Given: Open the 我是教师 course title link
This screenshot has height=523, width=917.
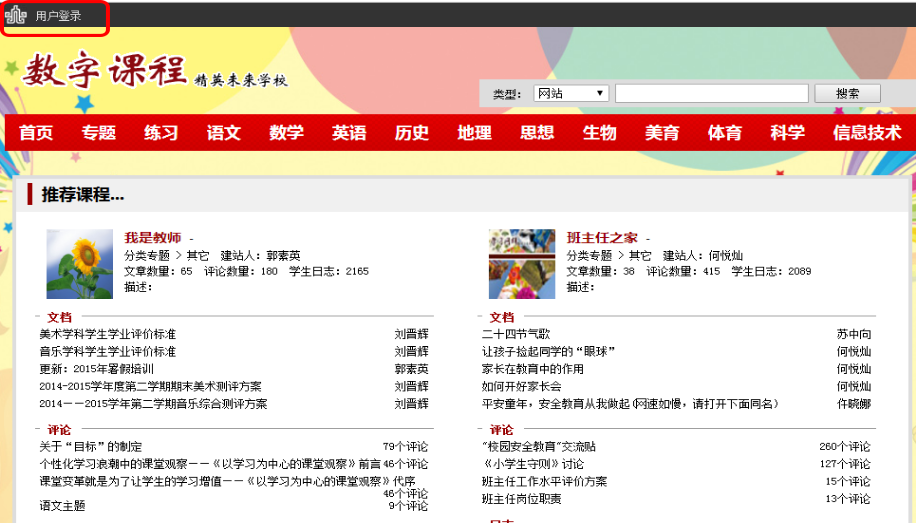Looking at the screenshot, I should click(152, 238).
